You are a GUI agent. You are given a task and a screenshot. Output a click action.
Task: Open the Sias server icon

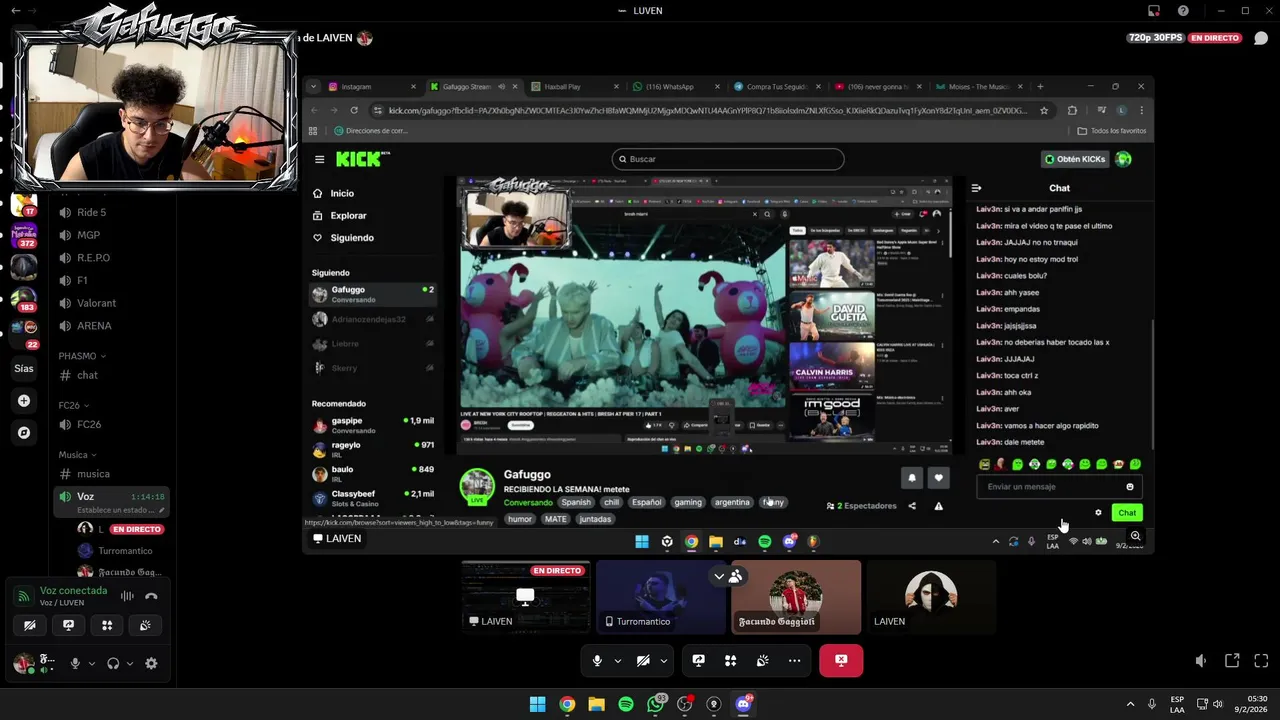pos(24,368)
